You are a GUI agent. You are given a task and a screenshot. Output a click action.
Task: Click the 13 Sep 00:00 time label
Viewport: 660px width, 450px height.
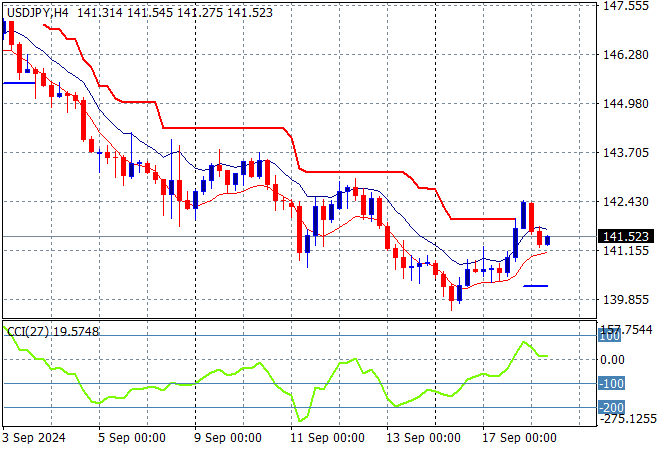[423, 438]
